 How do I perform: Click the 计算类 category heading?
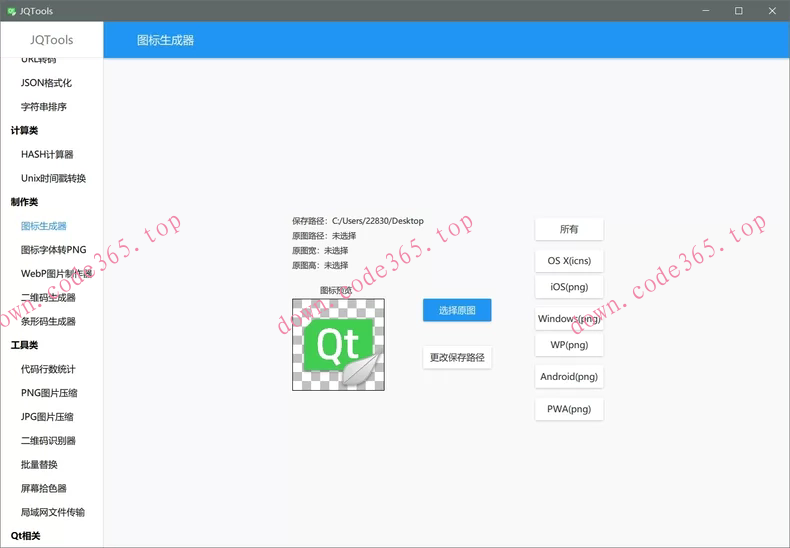[24, 130]
